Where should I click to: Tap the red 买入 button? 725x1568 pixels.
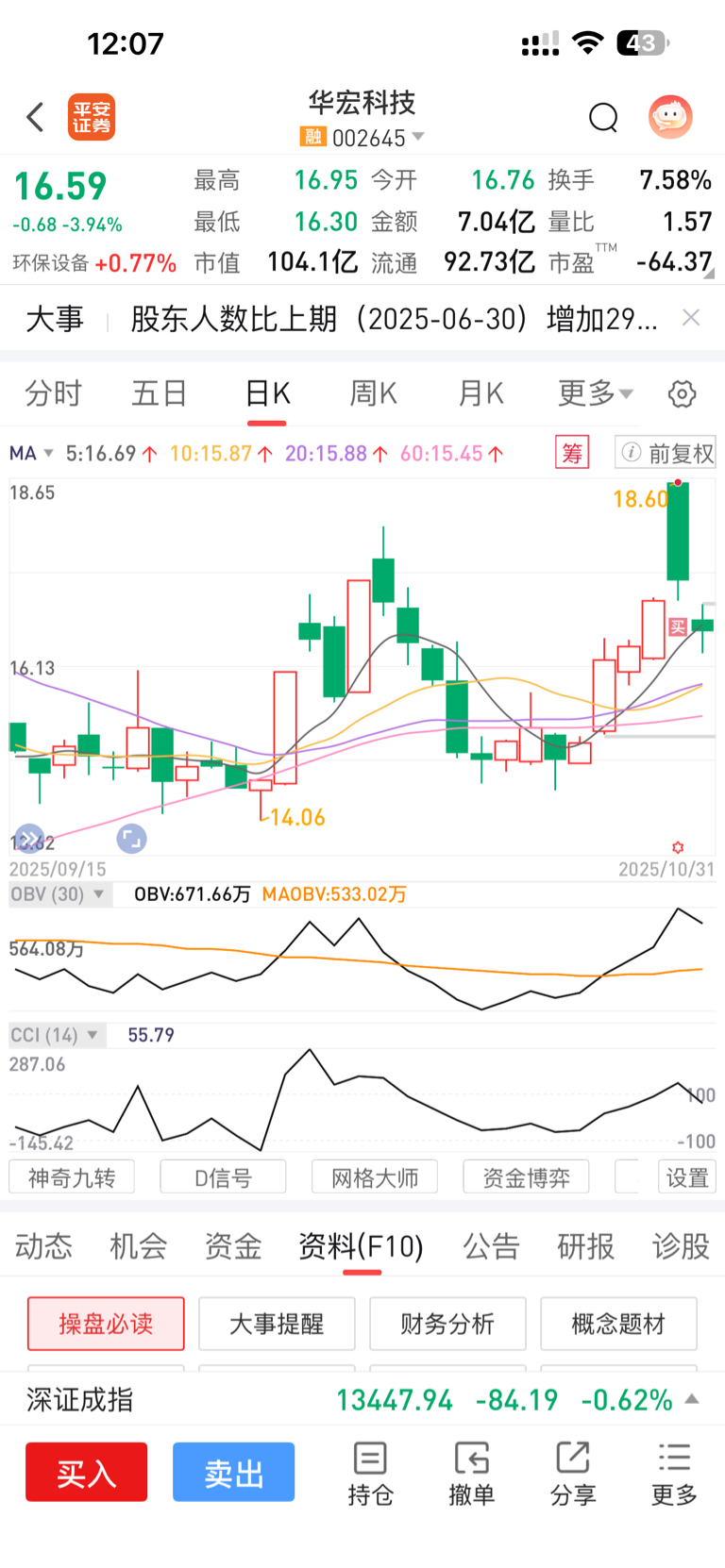click(86, 1472)
